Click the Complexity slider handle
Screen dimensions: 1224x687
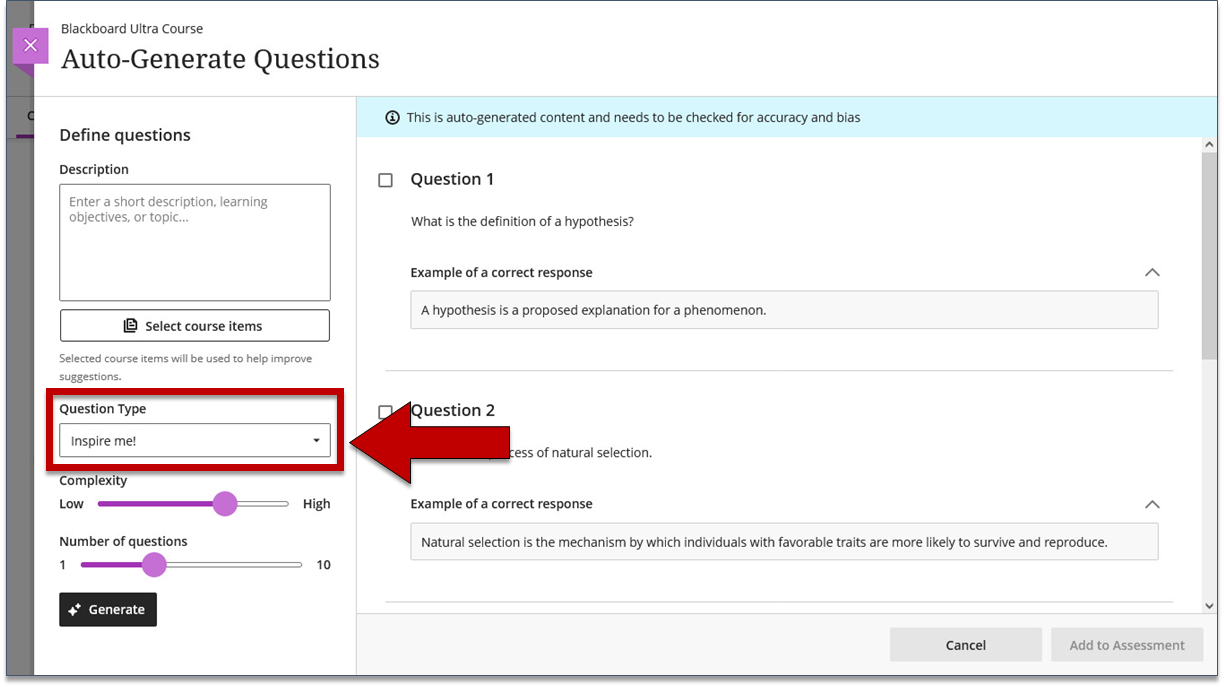(x=225, y=504)
